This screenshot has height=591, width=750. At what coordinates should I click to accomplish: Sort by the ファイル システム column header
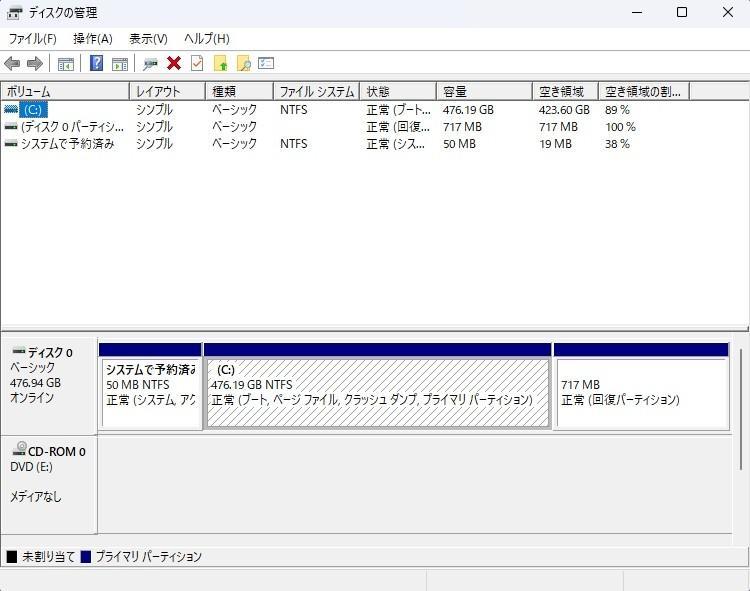click(x=316, y=91)
